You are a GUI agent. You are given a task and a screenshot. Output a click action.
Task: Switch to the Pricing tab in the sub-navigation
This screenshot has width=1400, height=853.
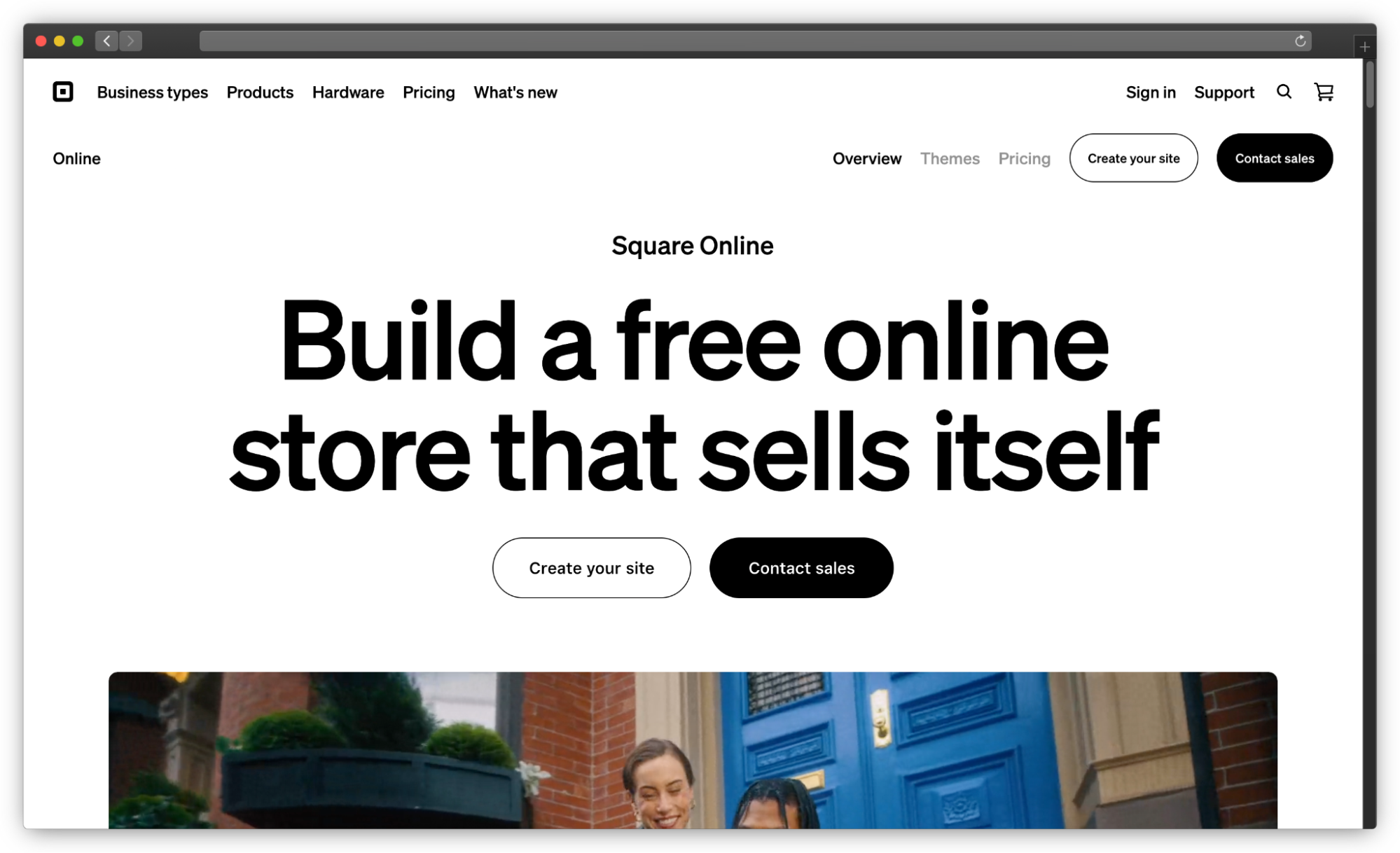(x=1024, y=158)
